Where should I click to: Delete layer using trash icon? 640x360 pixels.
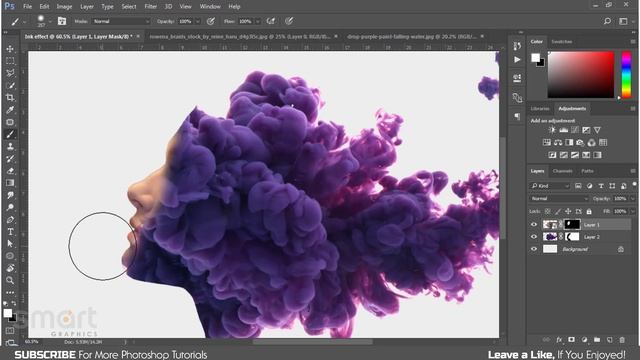pyautogui.click(x=622, y=340)
